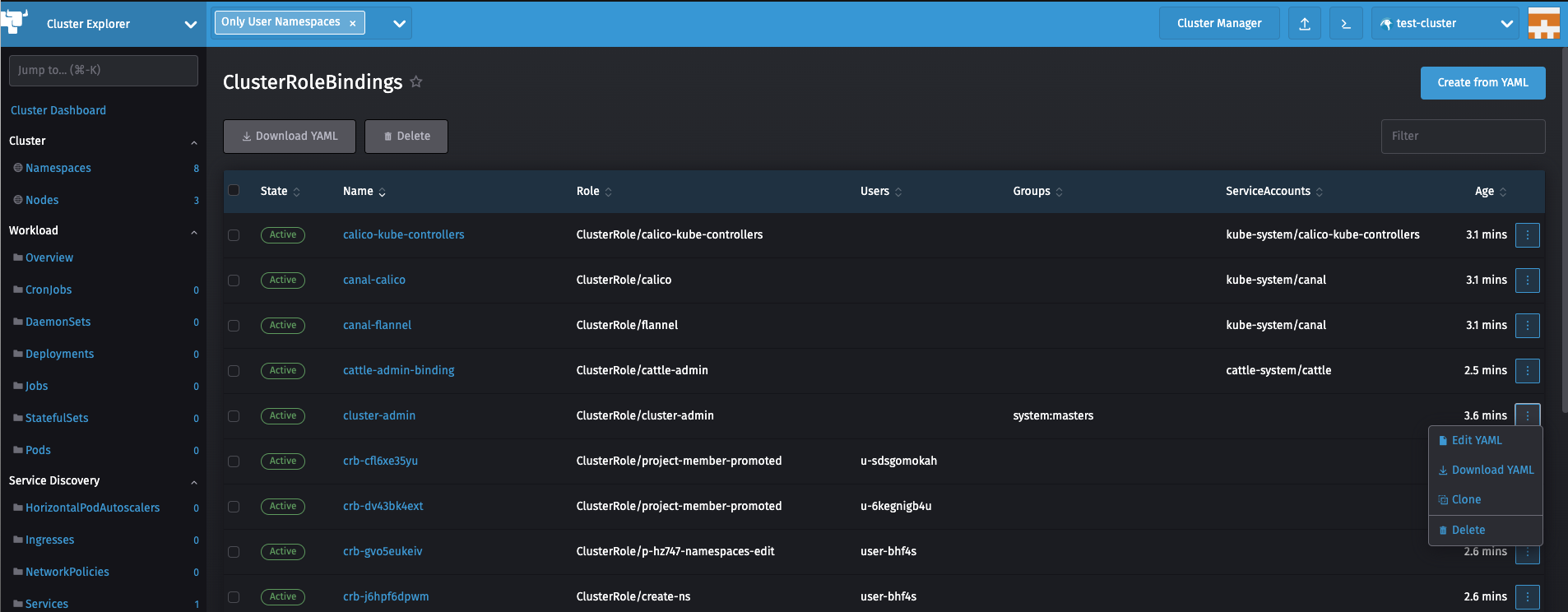Screen dimensions: 1568x612
Task: Collapse the Workload sidebar section
Action: (194, 232)
